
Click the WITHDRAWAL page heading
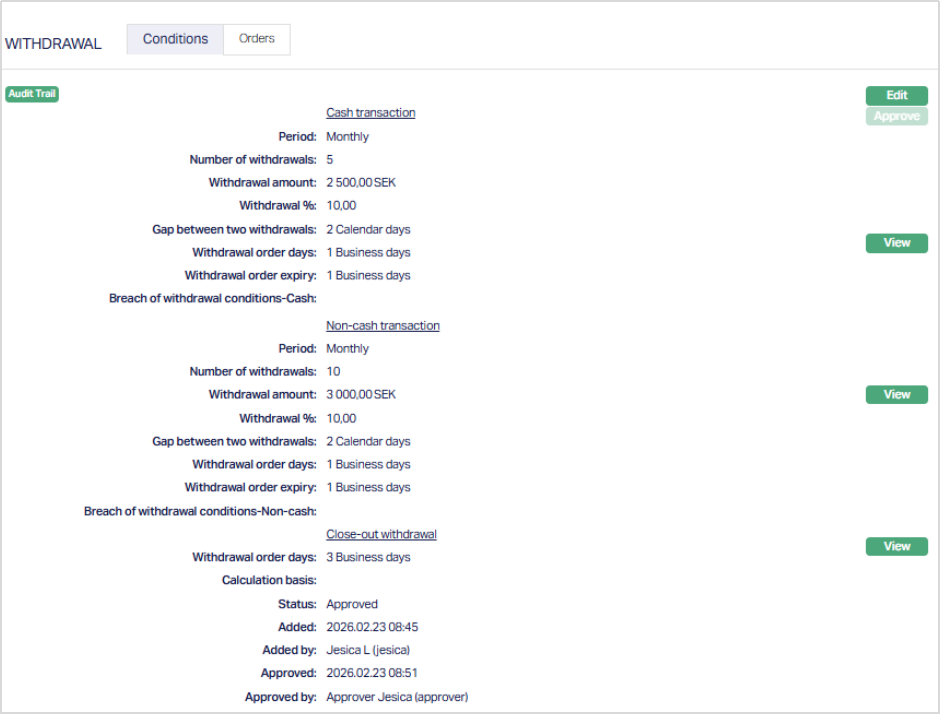click(53, 44)
